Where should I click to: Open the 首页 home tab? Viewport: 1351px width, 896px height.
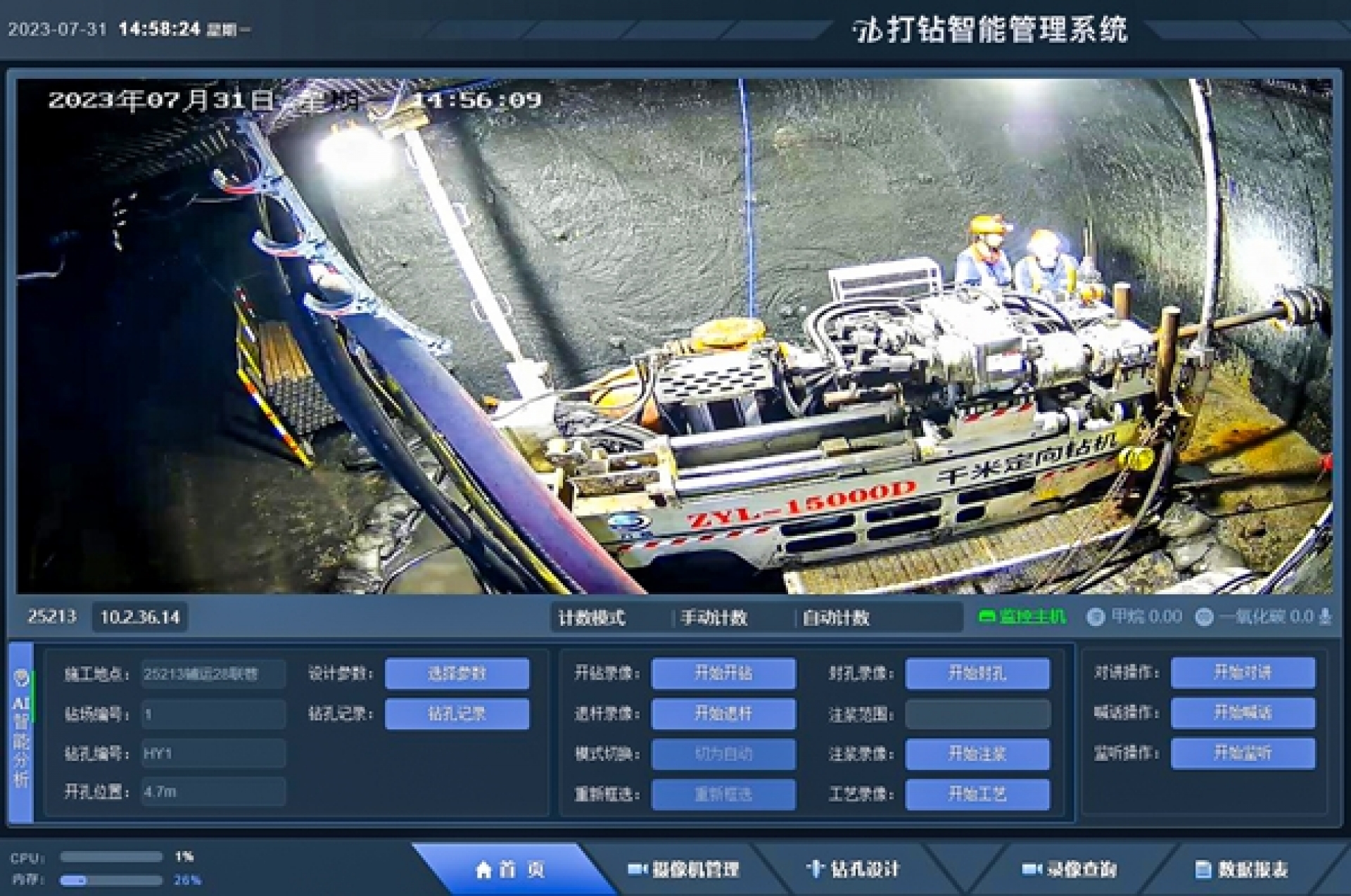pyautogui.click(x=510, y=870)
